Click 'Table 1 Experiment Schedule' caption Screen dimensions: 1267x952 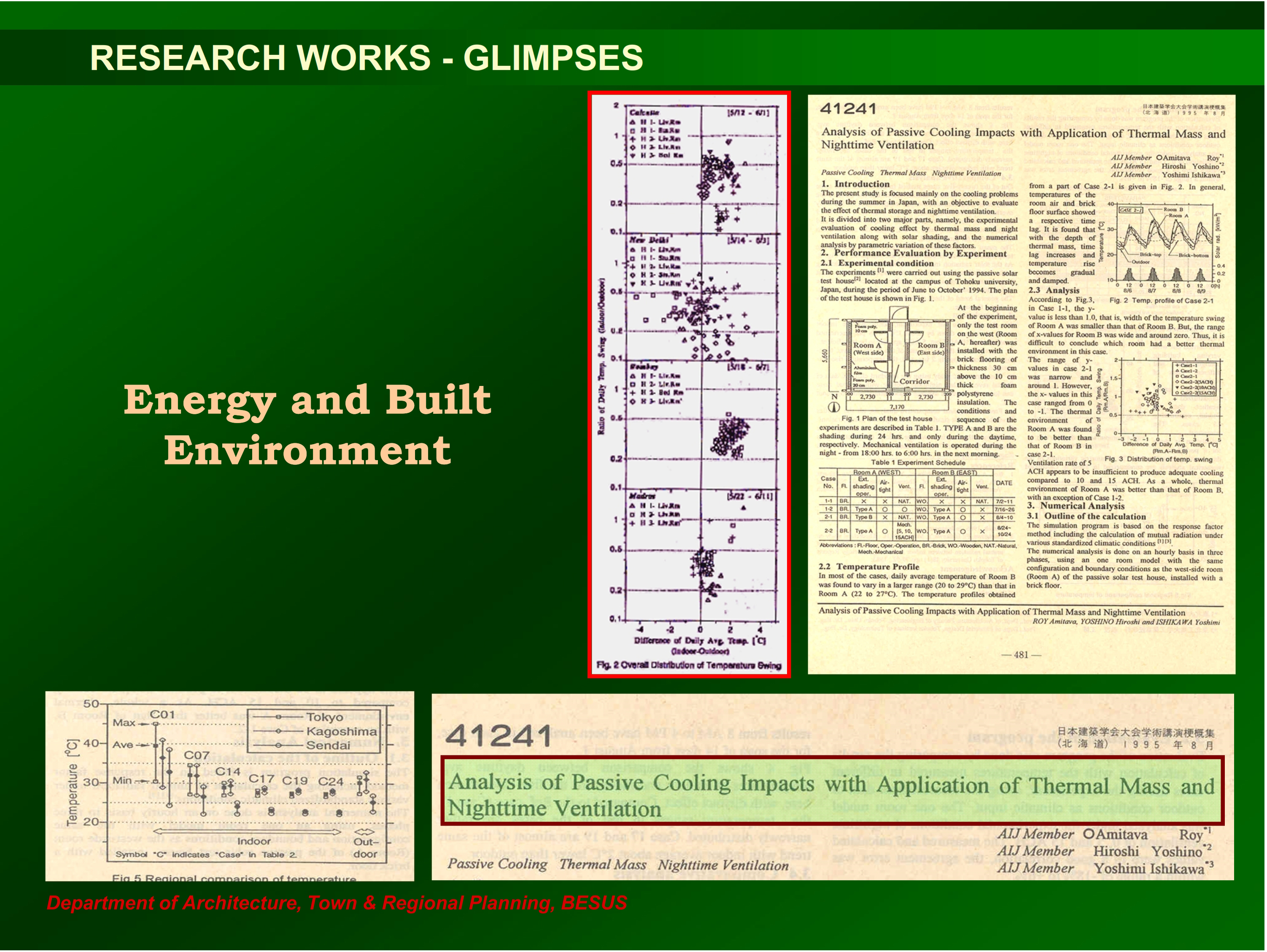[918, 463]
